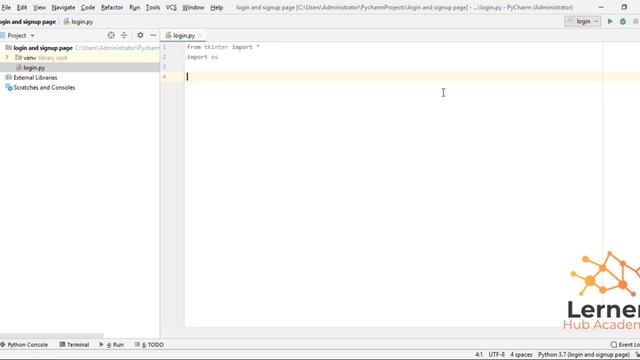The height and width of the screenshot is (360, 640).
Task: Open the View menu
Action: [x=39, y=7]
